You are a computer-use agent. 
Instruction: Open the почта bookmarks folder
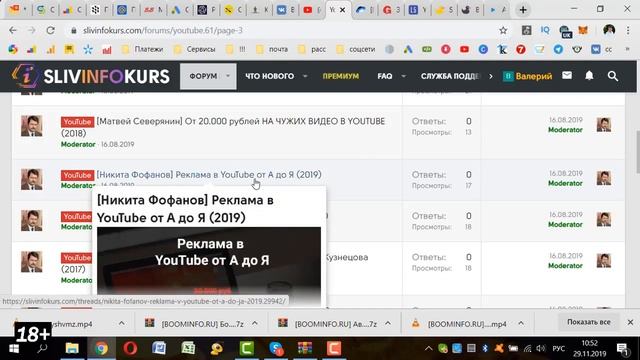273,49
